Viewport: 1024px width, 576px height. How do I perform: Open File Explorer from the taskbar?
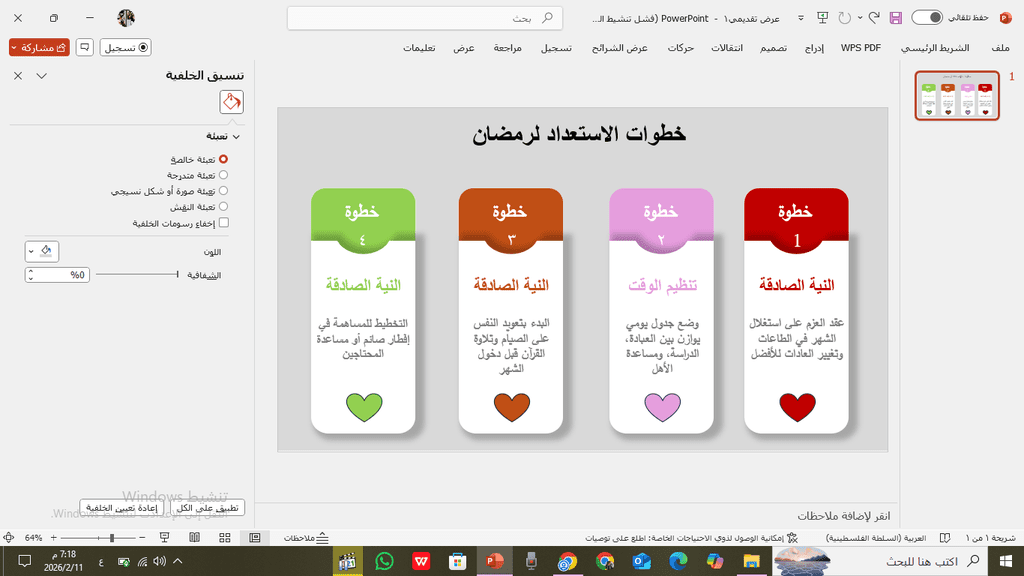tap(751, 561)
